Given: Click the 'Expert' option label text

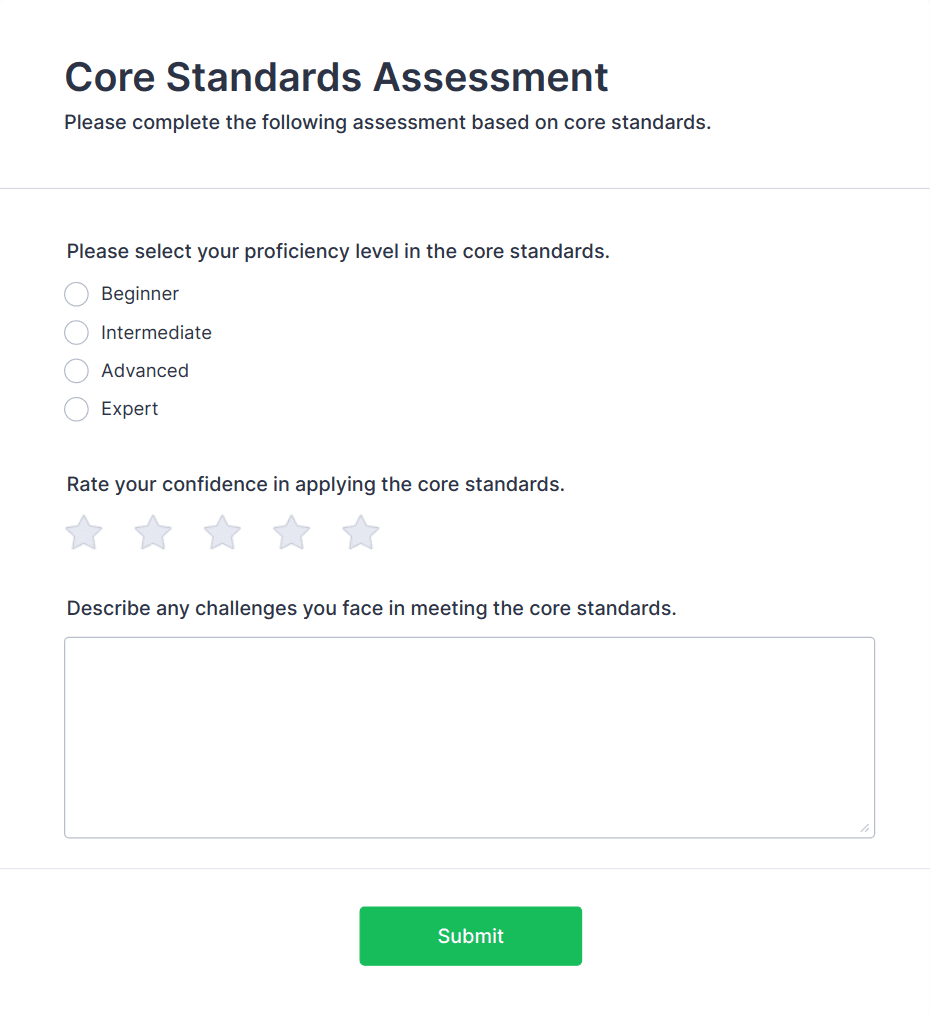Looking at the screenshot, I should [130, 409].
